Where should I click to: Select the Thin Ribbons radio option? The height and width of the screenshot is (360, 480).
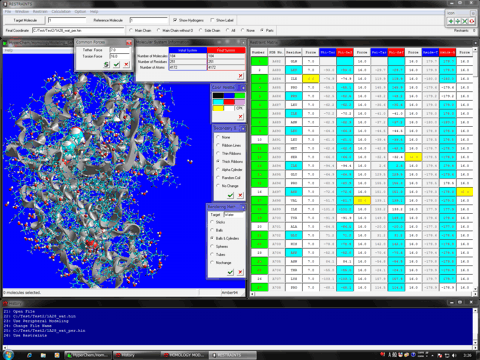coord(218,153)
